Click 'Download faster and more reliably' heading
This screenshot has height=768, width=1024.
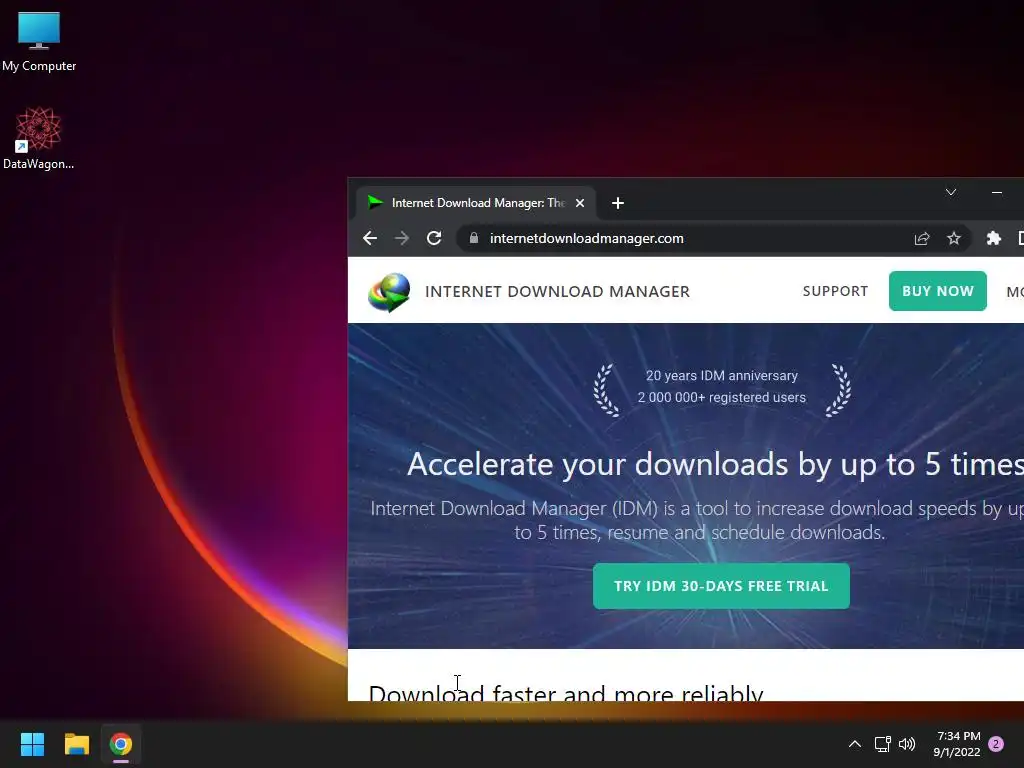[x=566, y=692]
